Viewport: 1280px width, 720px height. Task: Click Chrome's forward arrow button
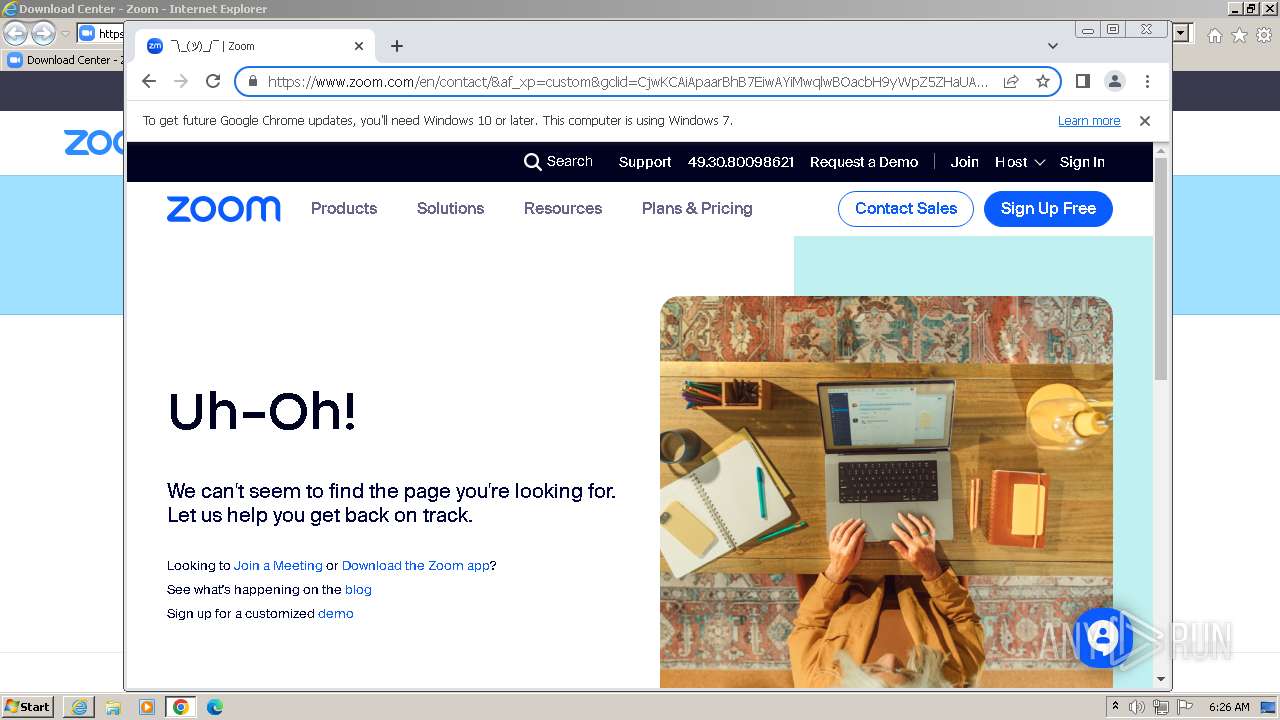(181, 81)
